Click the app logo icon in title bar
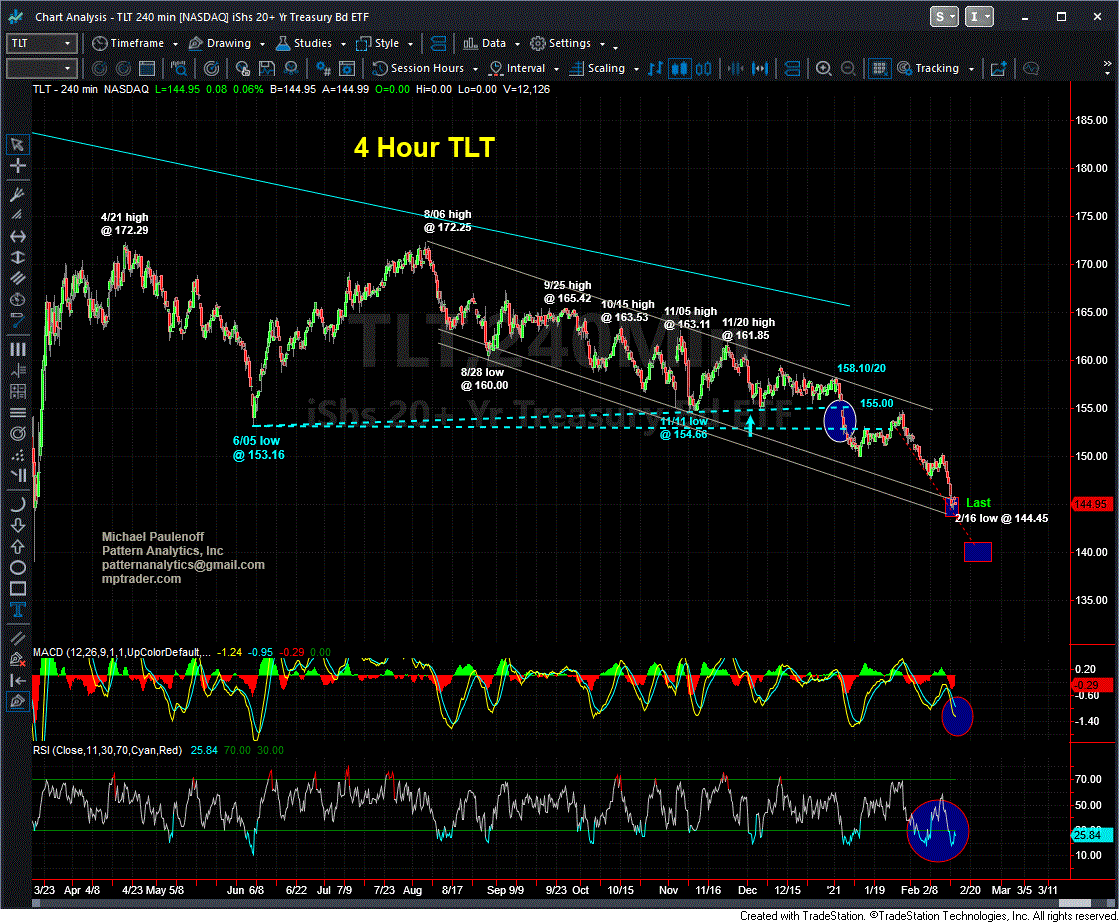1119x922 pixels. click(16, 16)
